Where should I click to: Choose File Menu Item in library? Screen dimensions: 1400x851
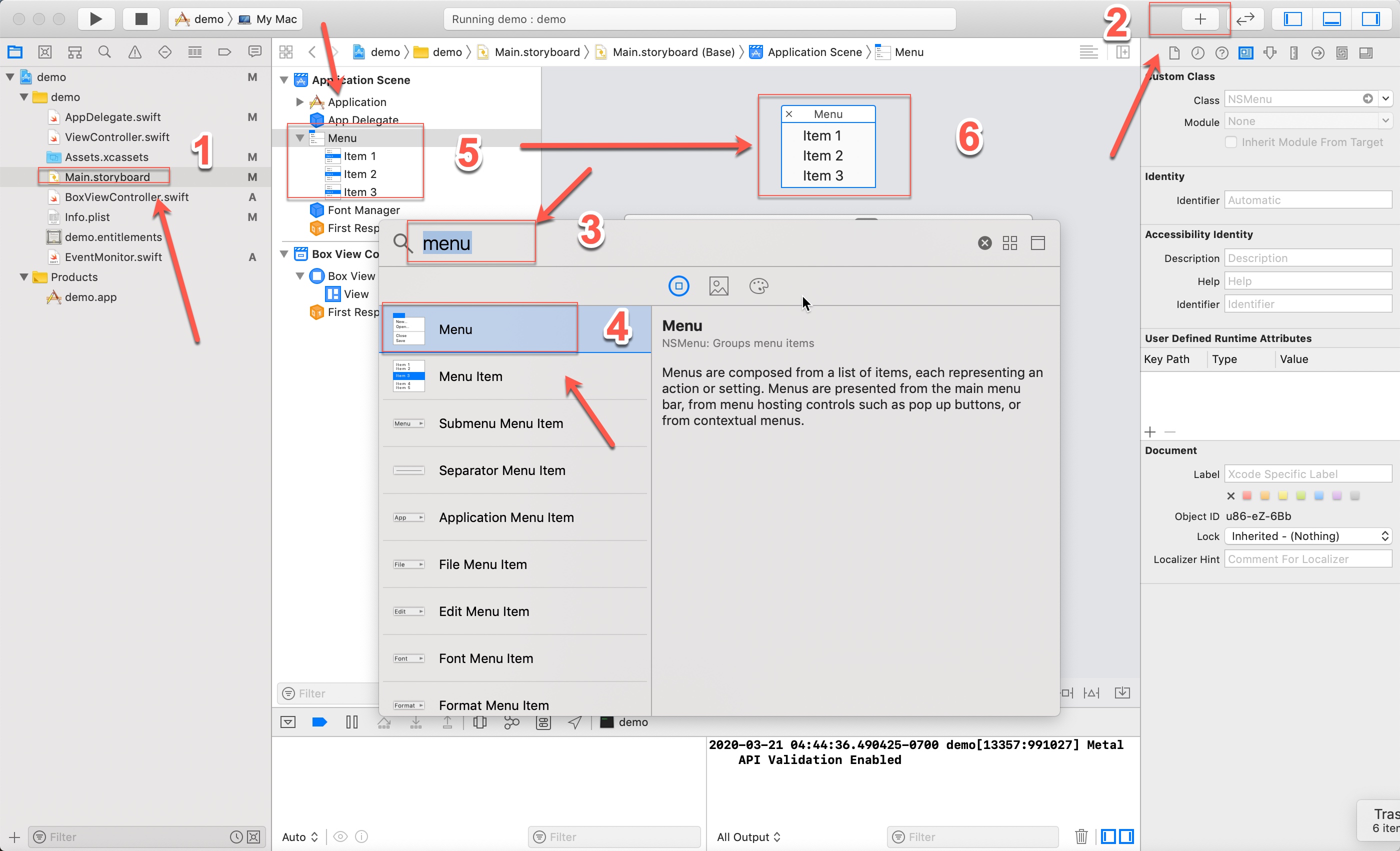(515, 564)
